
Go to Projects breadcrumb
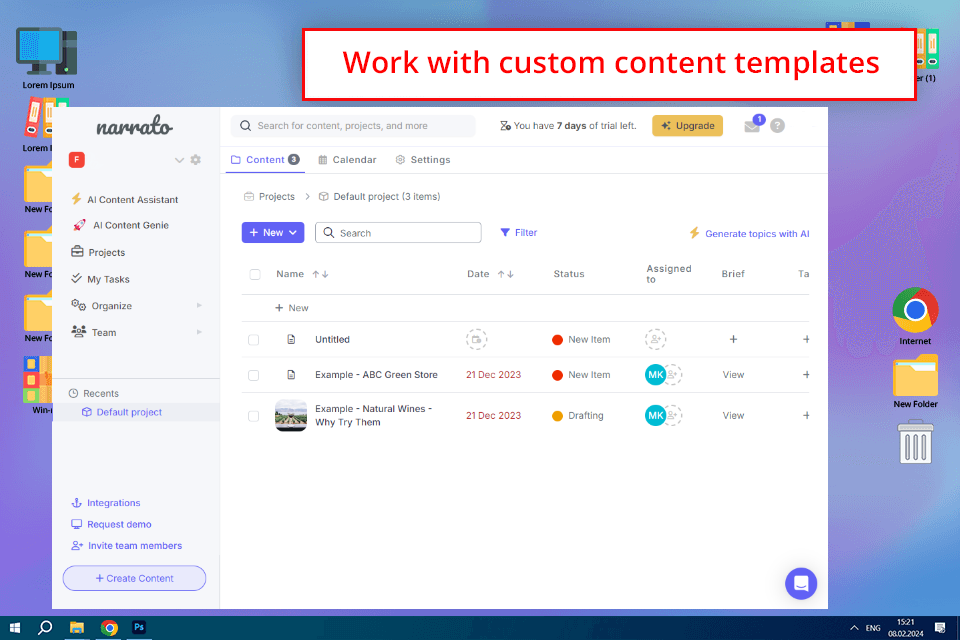coord(269,197)
